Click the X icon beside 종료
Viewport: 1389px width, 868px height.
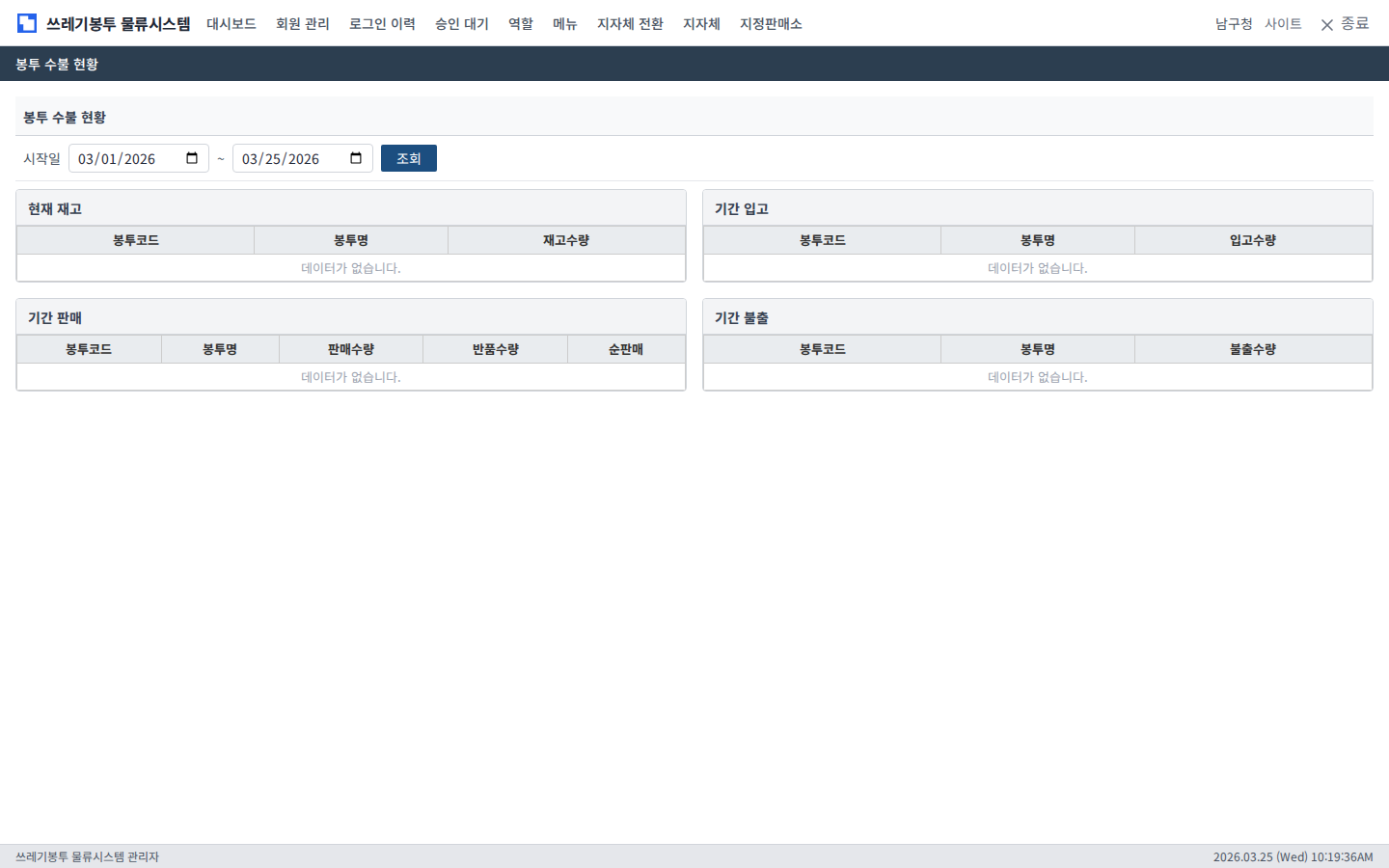tap(1327, 24)
